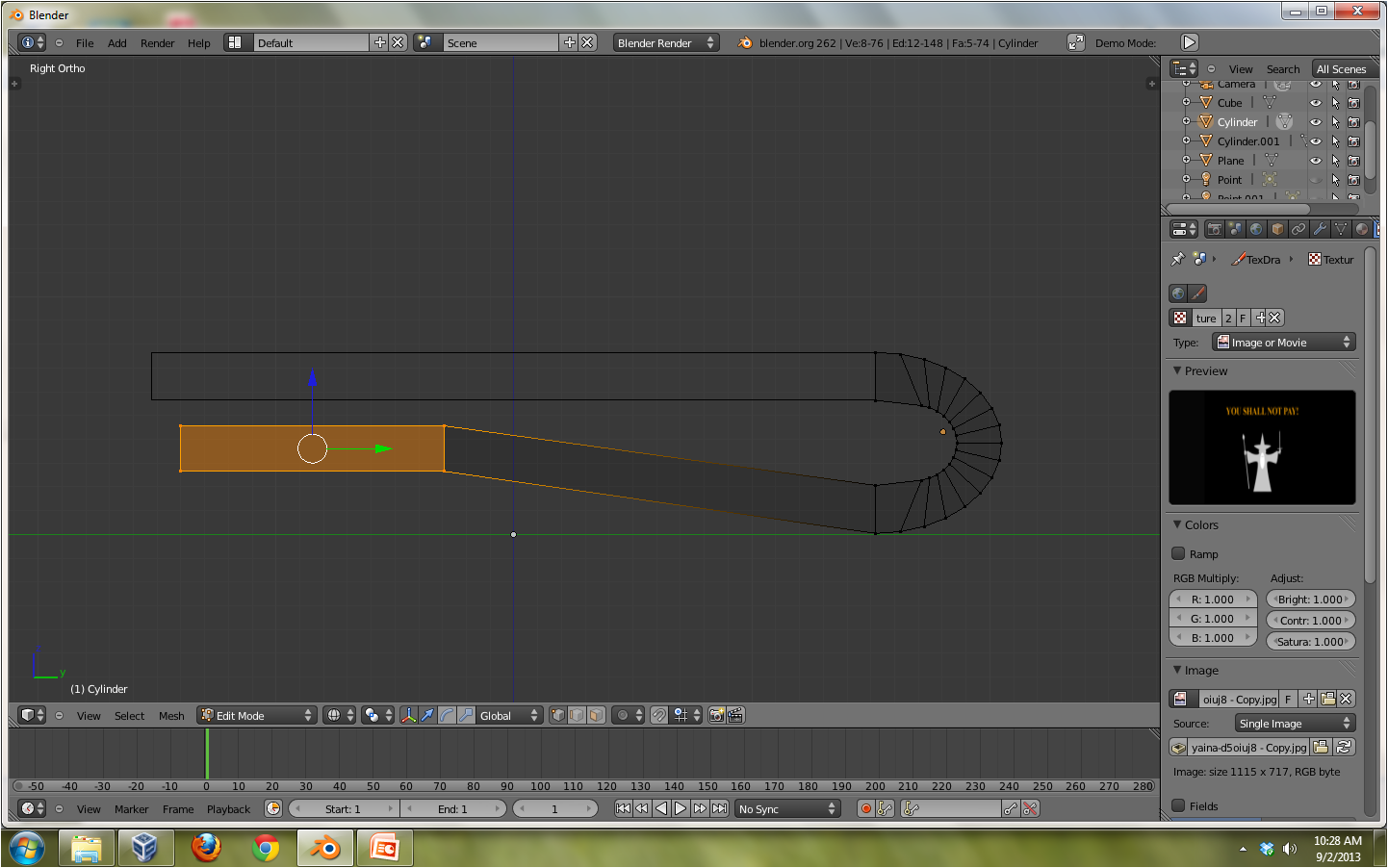
Task: Hide the Cylinder object via eye icon
Action: (x=1316, y=122)
